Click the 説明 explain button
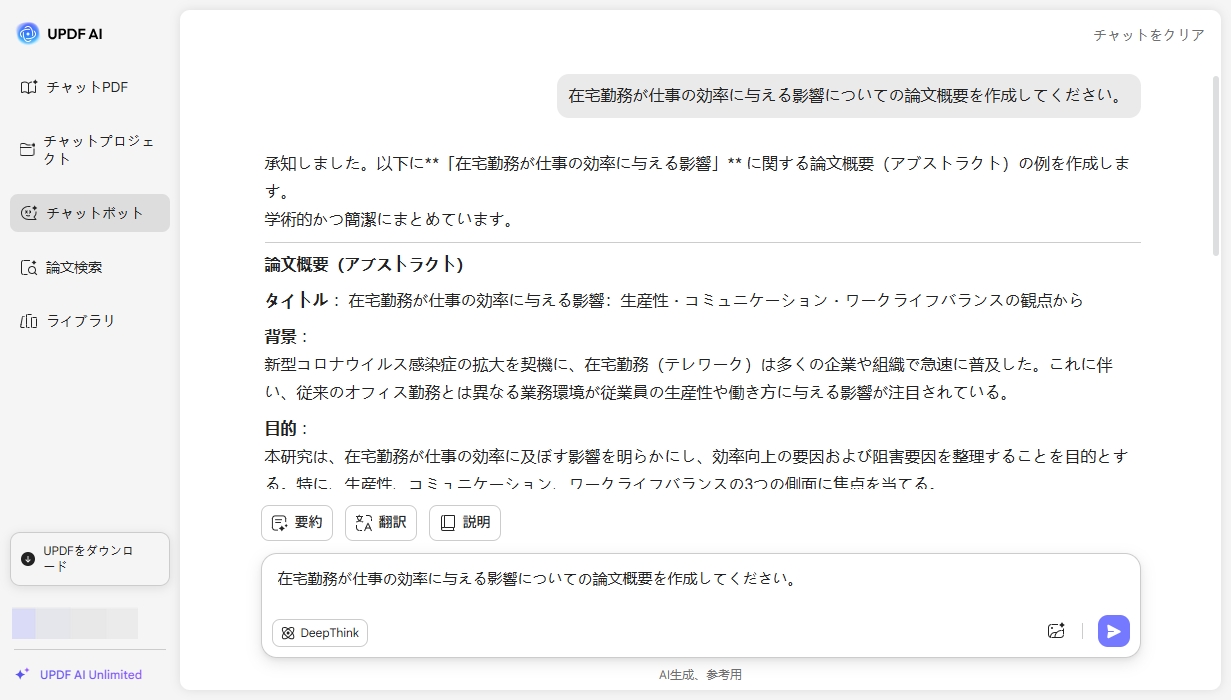 (465, 523)
